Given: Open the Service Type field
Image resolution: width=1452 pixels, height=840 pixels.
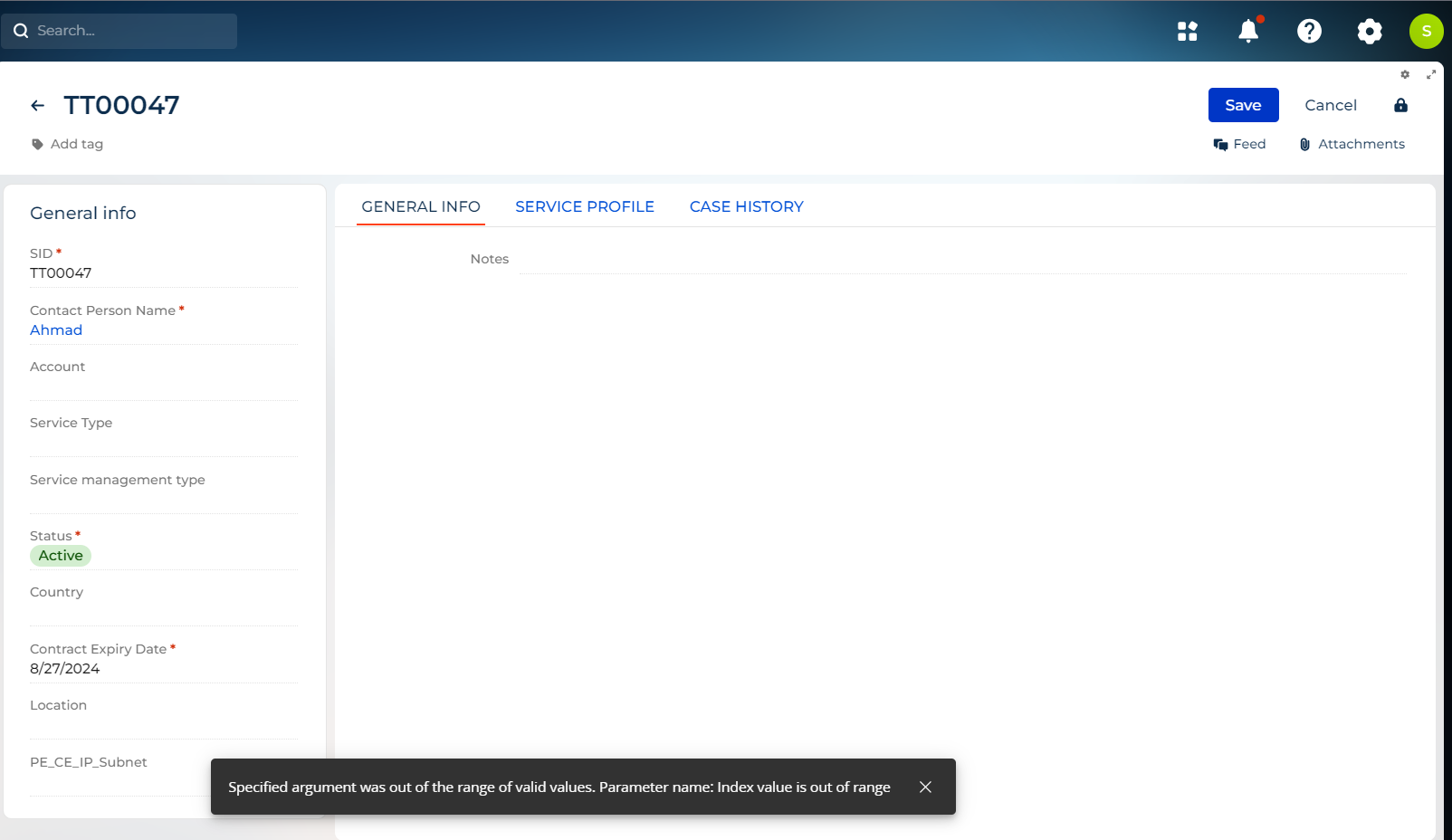Looking at the screenshot, I should pos(163,442).
